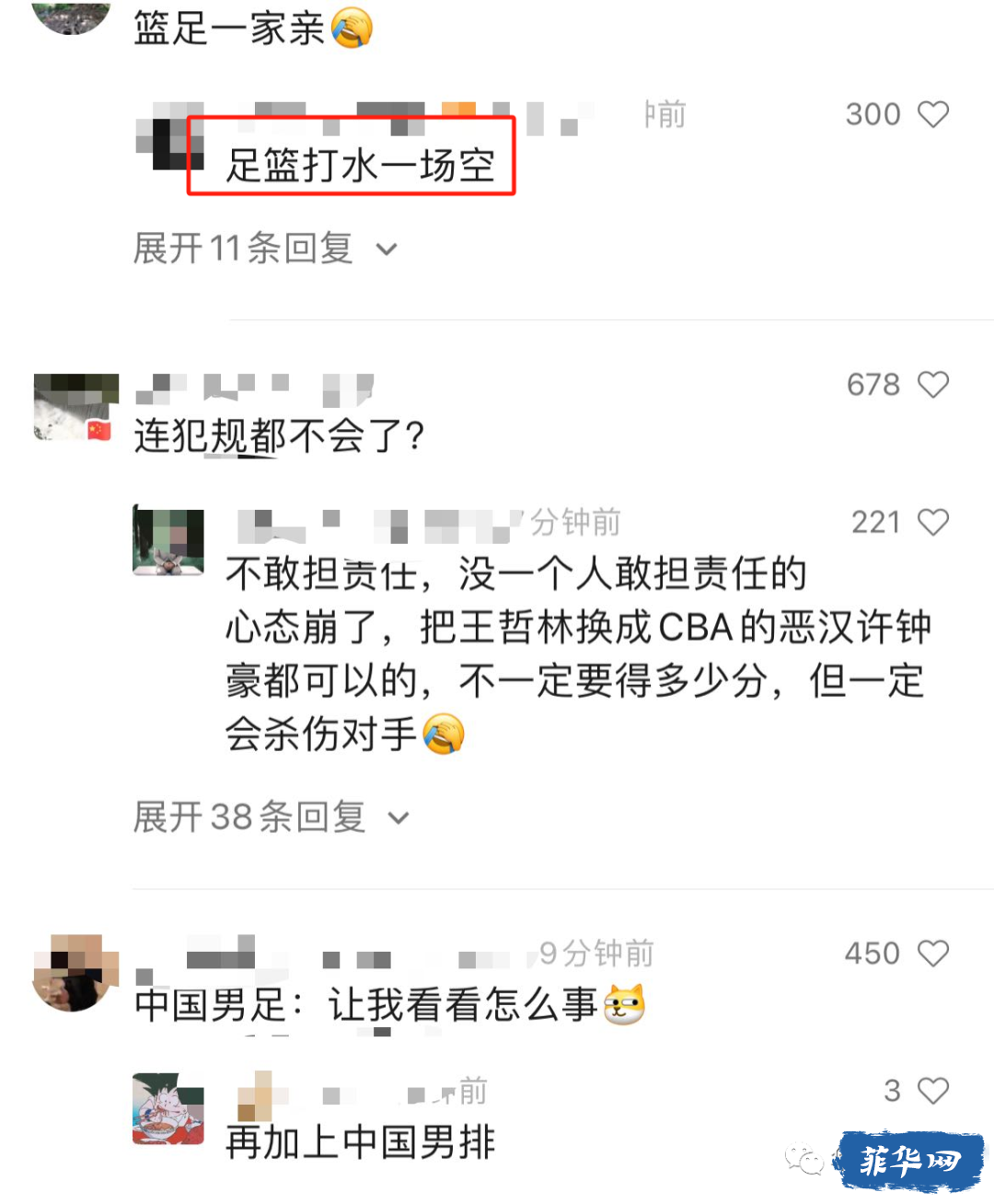Tap the WeChat icon beside 菲华网 watermark
Image resolution: width=994 pixels, height=1204 pixels.
point(804,1160)
